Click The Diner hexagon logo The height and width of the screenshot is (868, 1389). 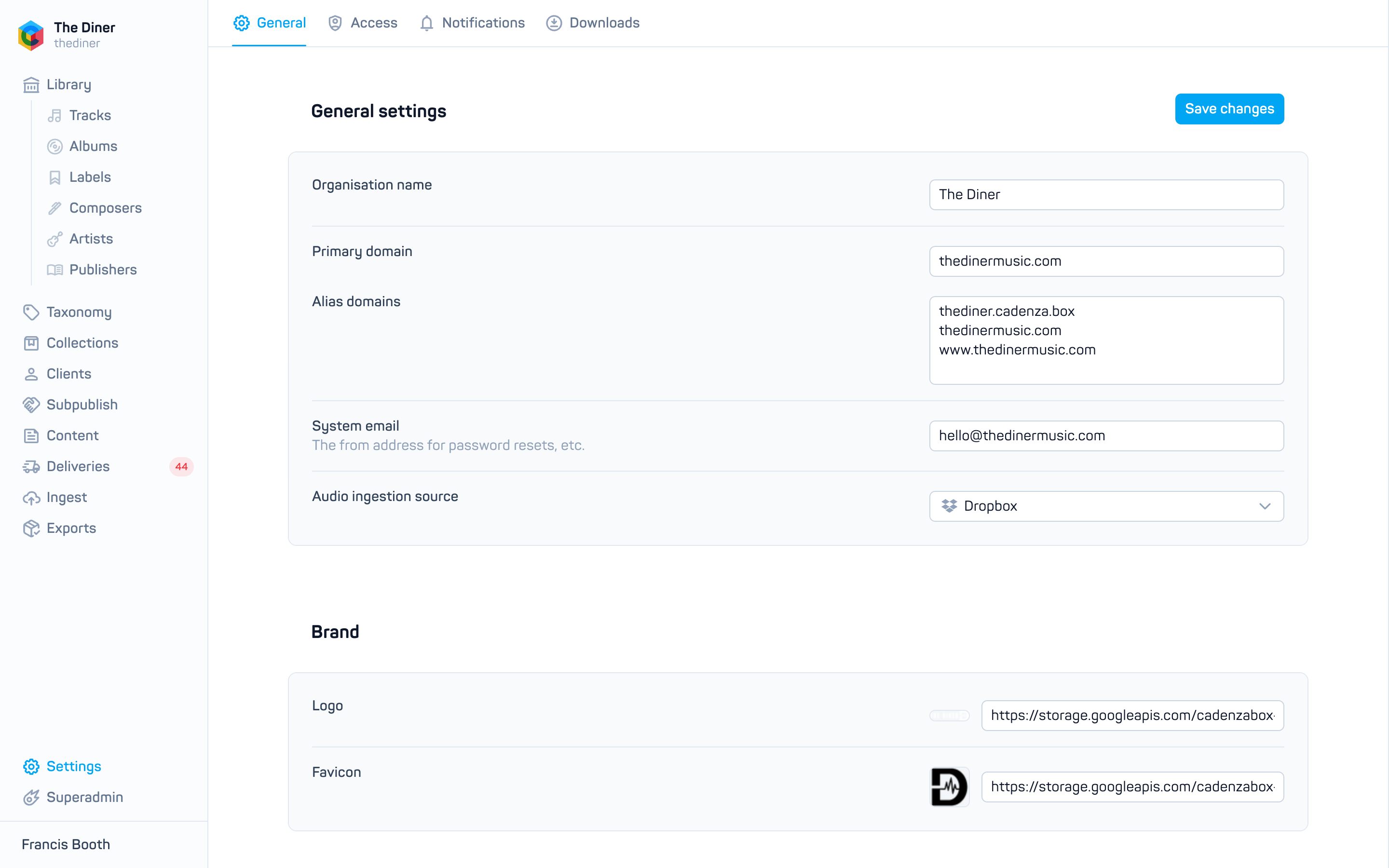[x=31, y=35]
